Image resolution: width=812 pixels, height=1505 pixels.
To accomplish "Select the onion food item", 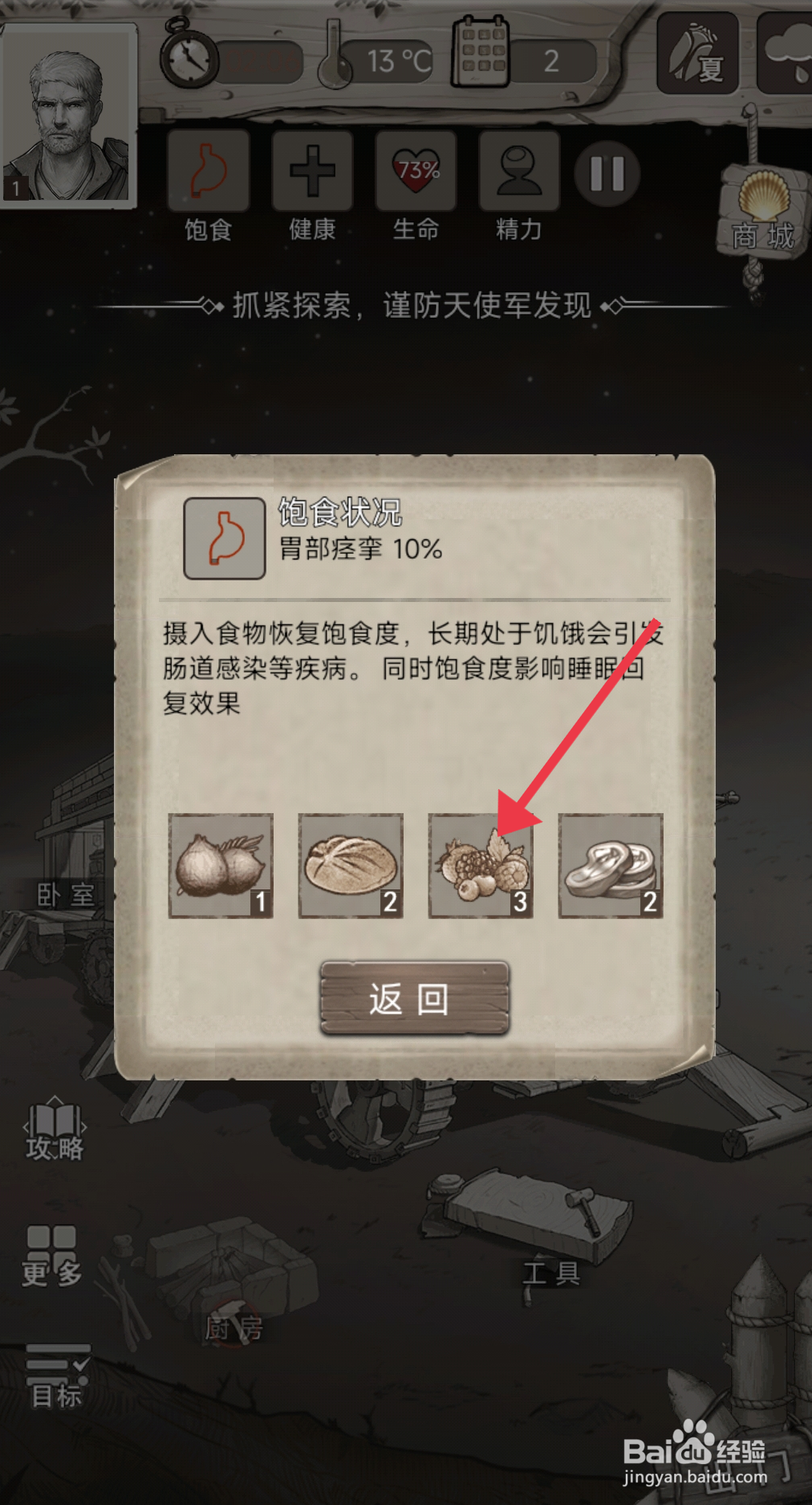I will tap(221, 865).
